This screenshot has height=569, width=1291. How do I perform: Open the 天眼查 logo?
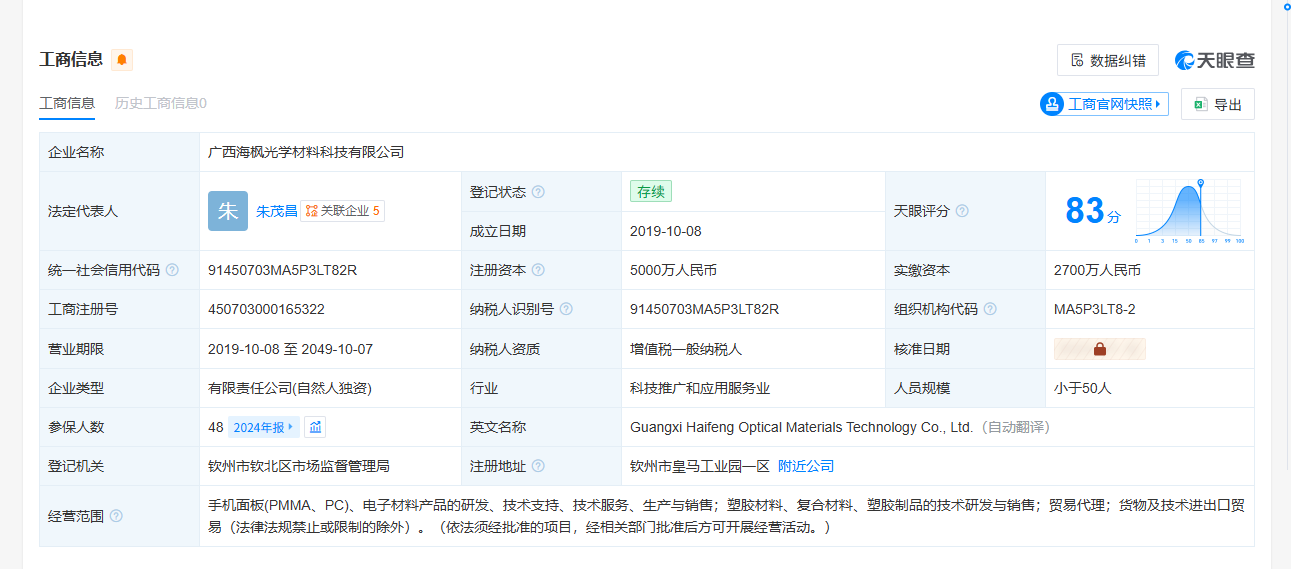[1214, 60]
